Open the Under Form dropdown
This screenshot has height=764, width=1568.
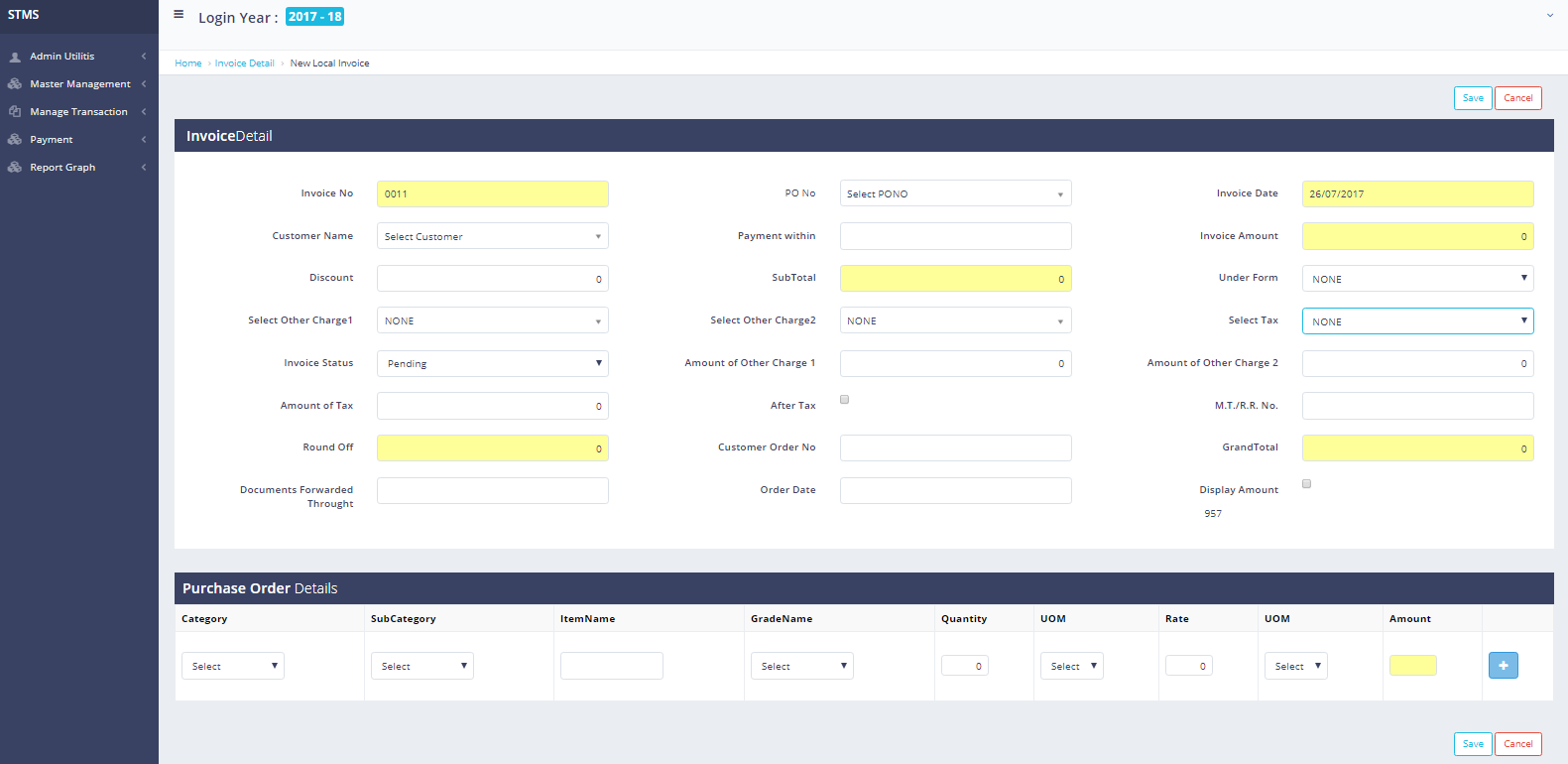(x=1417, y=279)
